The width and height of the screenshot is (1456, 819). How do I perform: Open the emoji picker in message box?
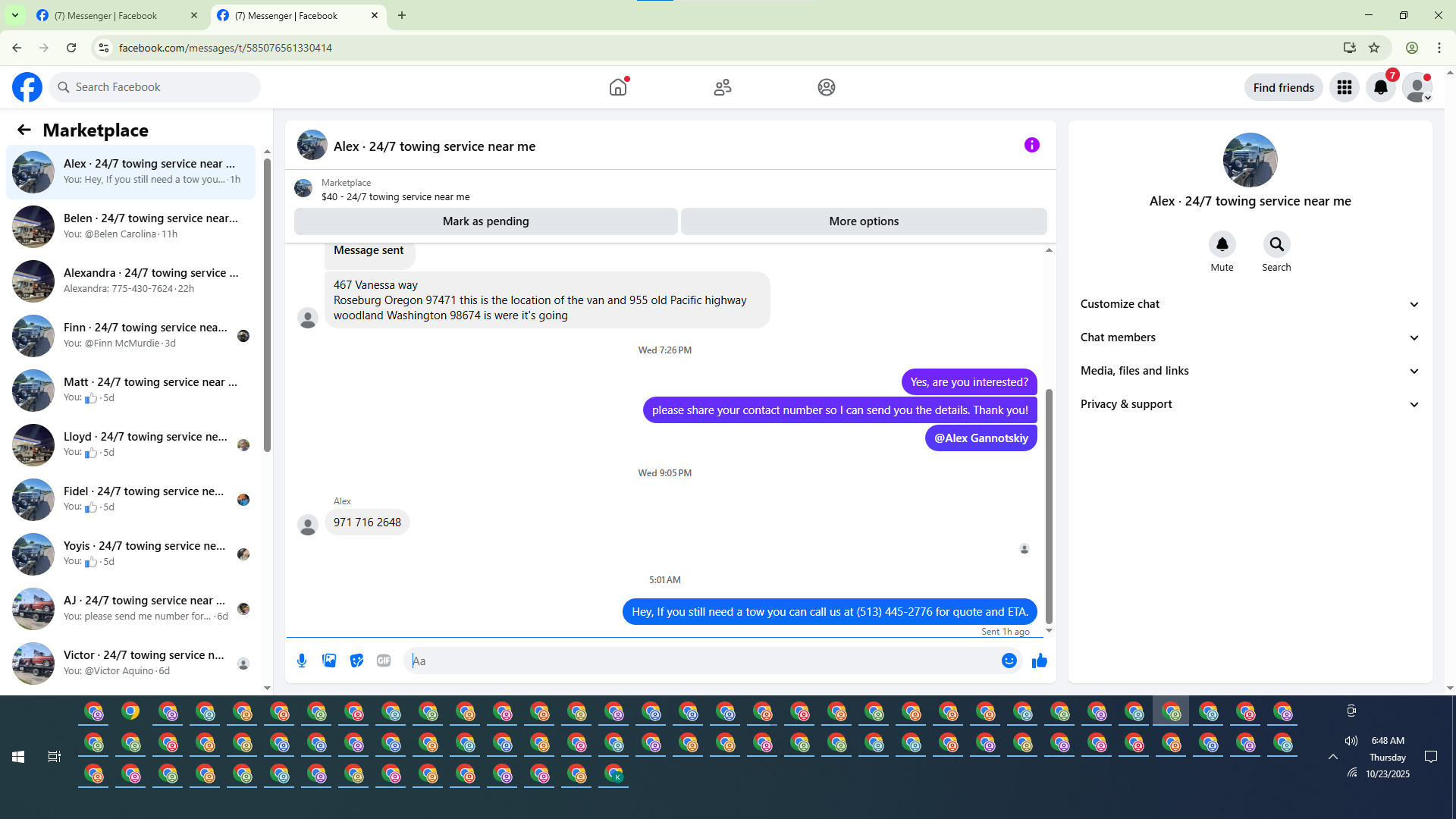pyautogui.click(x=1009, y=661)
